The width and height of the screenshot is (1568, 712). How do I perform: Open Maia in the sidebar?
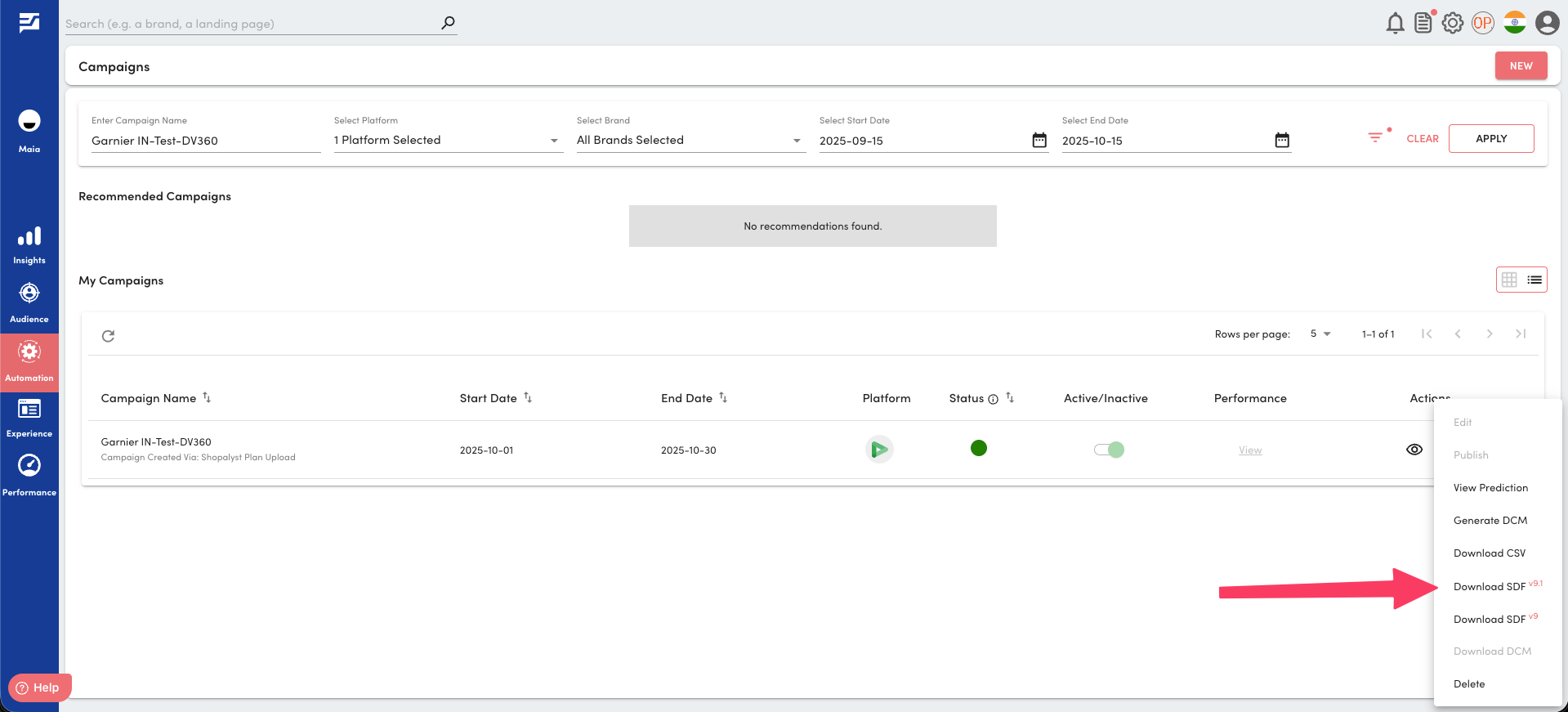pyautogui.click(x=29, y=131)
